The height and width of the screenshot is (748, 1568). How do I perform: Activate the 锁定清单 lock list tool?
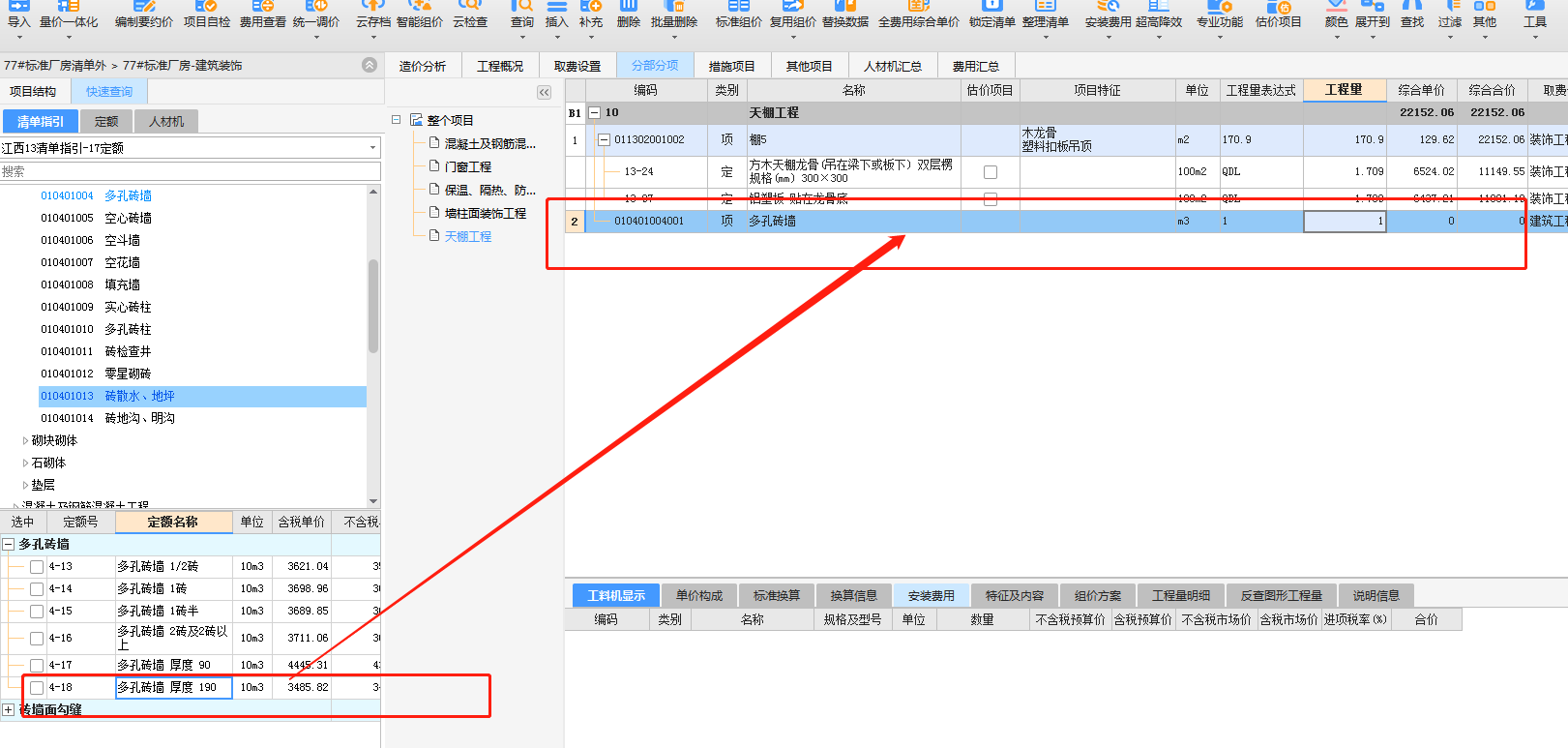click(x=991, y=15)
